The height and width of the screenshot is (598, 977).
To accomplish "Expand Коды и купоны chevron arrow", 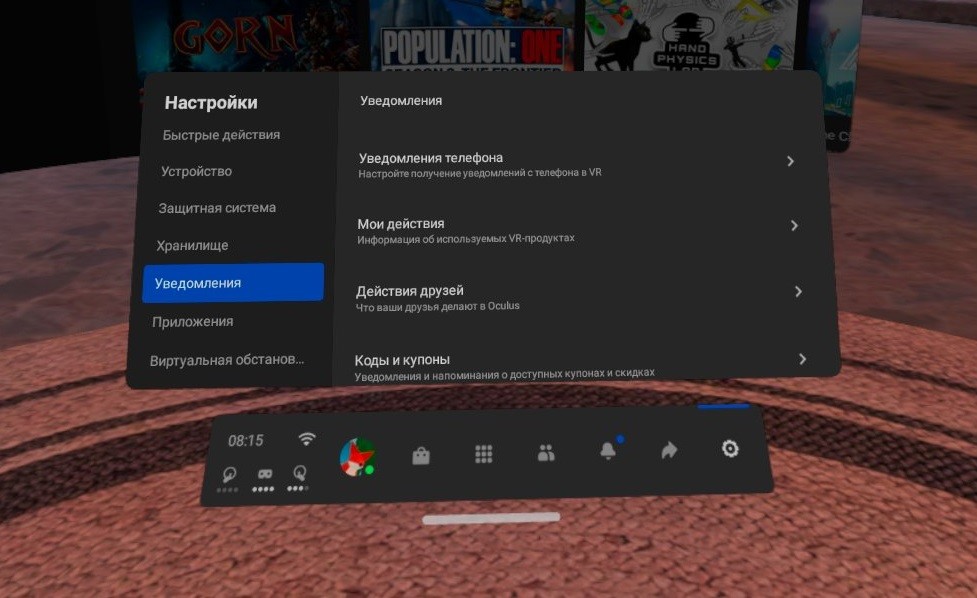I will [x=802, y=359].
